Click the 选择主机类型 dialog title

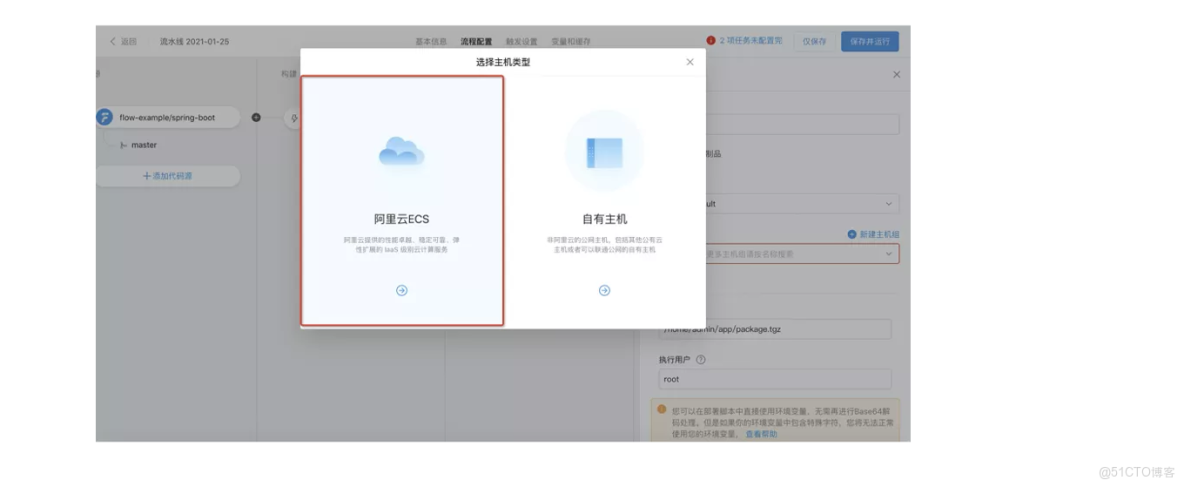point(503,62)
